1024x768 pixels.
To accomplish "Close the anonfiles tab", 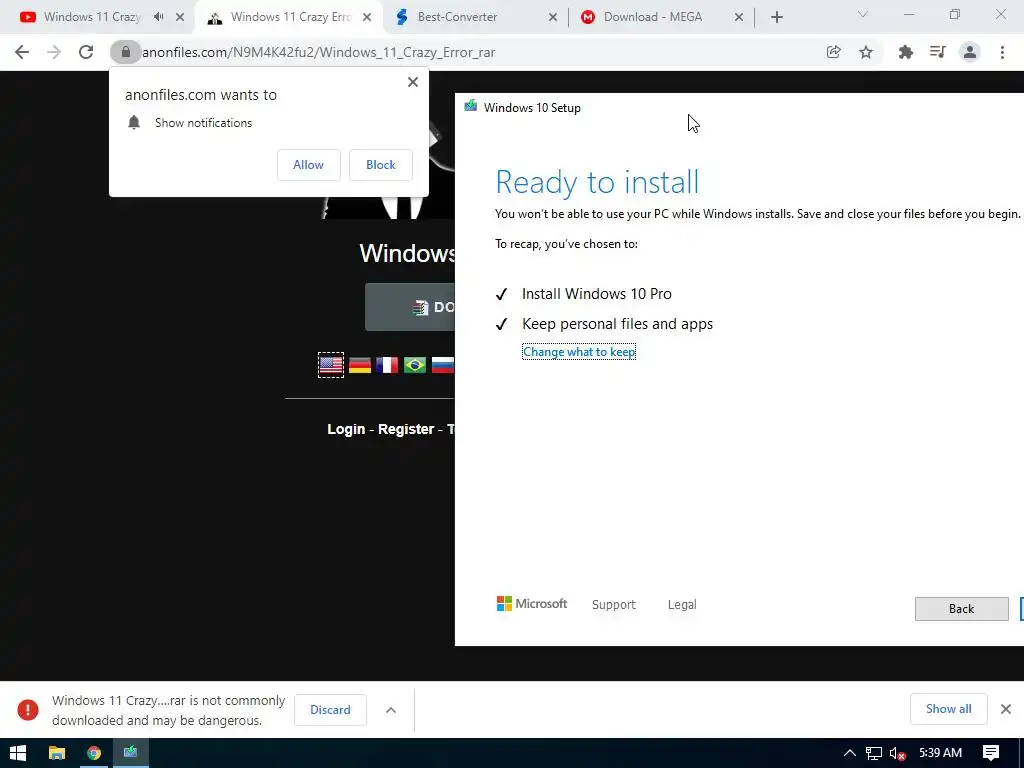I will pyautogui.click(x=367, y=17).
